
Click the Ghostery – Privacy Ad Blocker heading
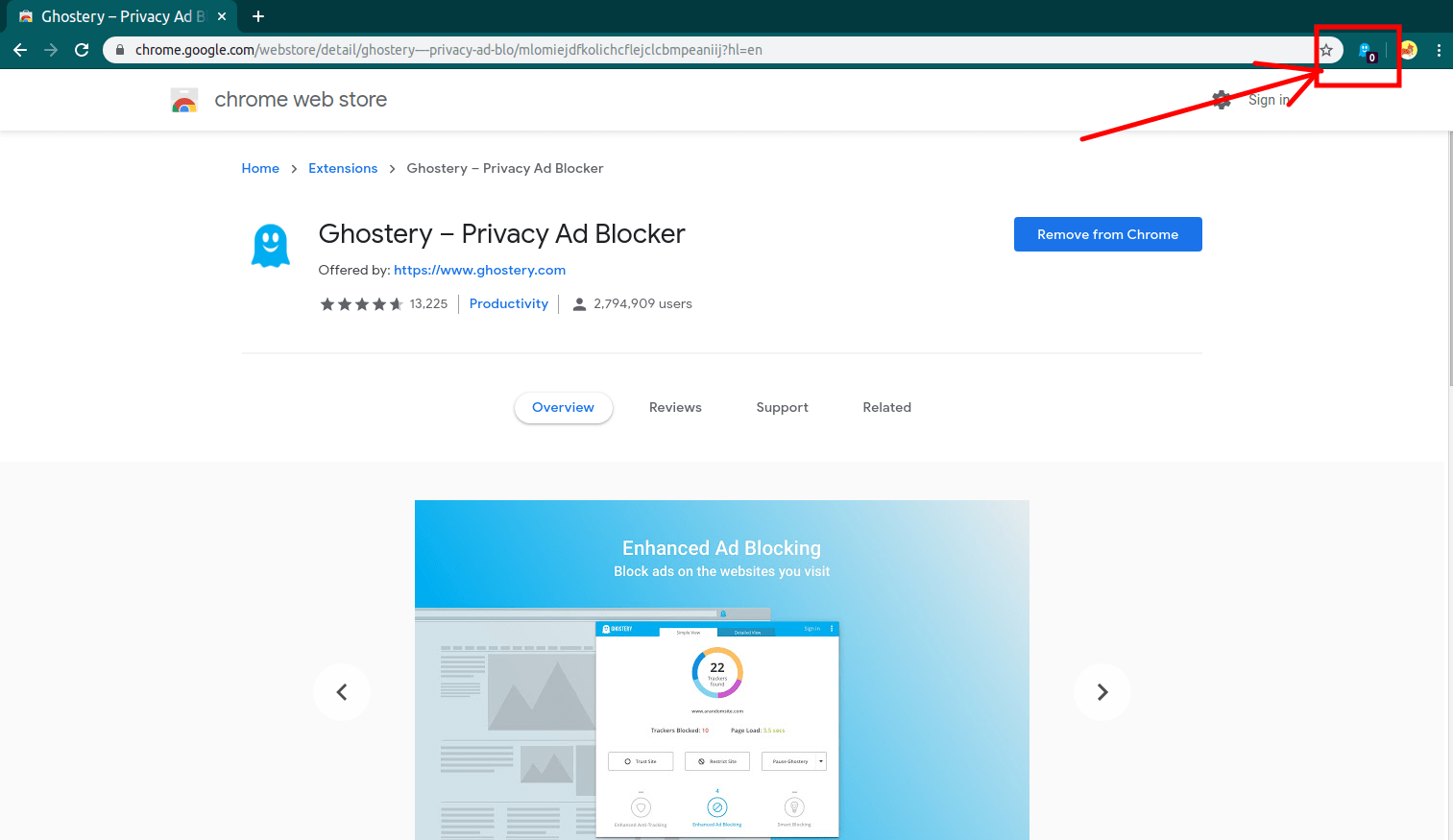click(x=502, y=233)
